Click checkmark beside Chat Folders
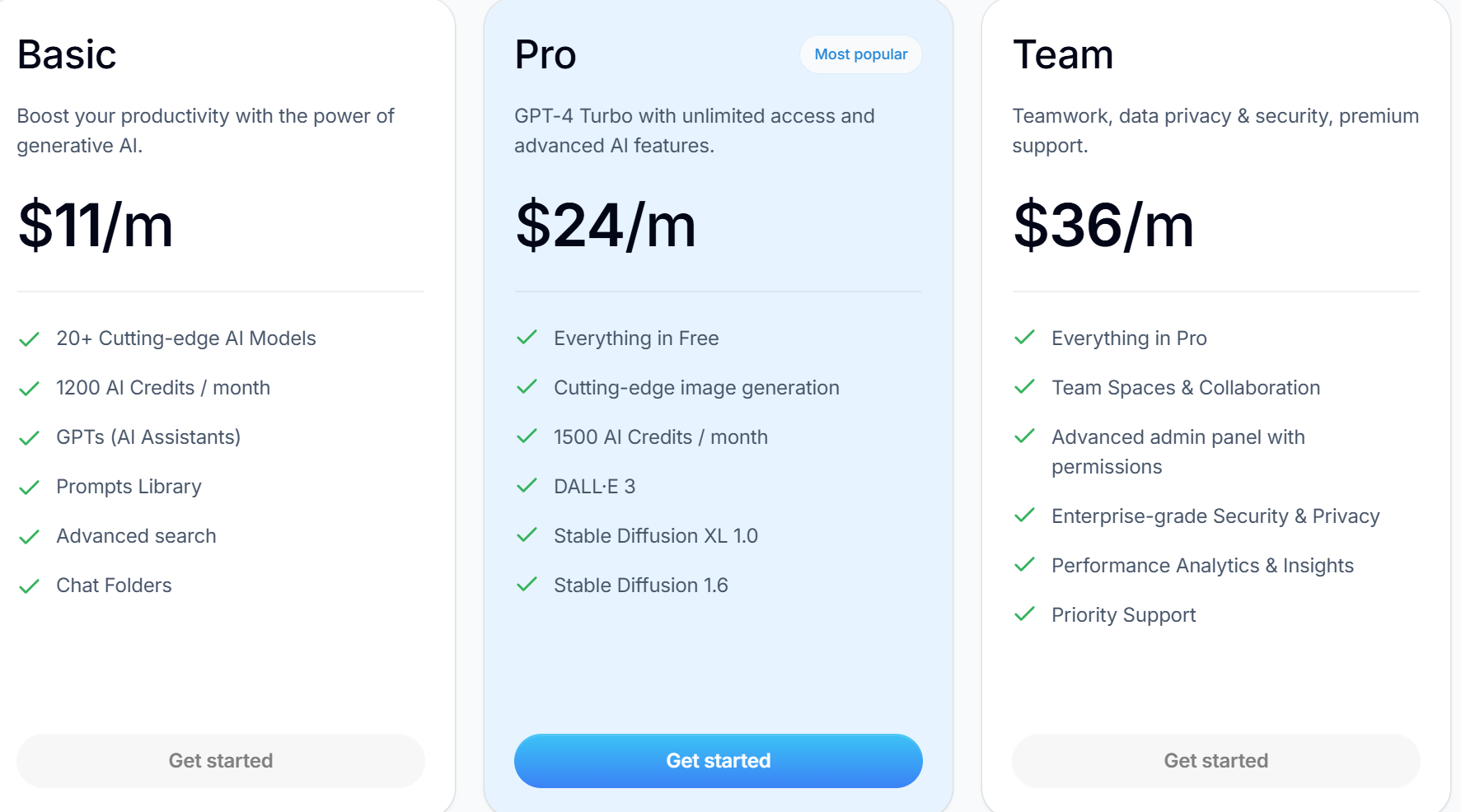The width and height of the screenshot is (1461, 812). pos(30,586)
